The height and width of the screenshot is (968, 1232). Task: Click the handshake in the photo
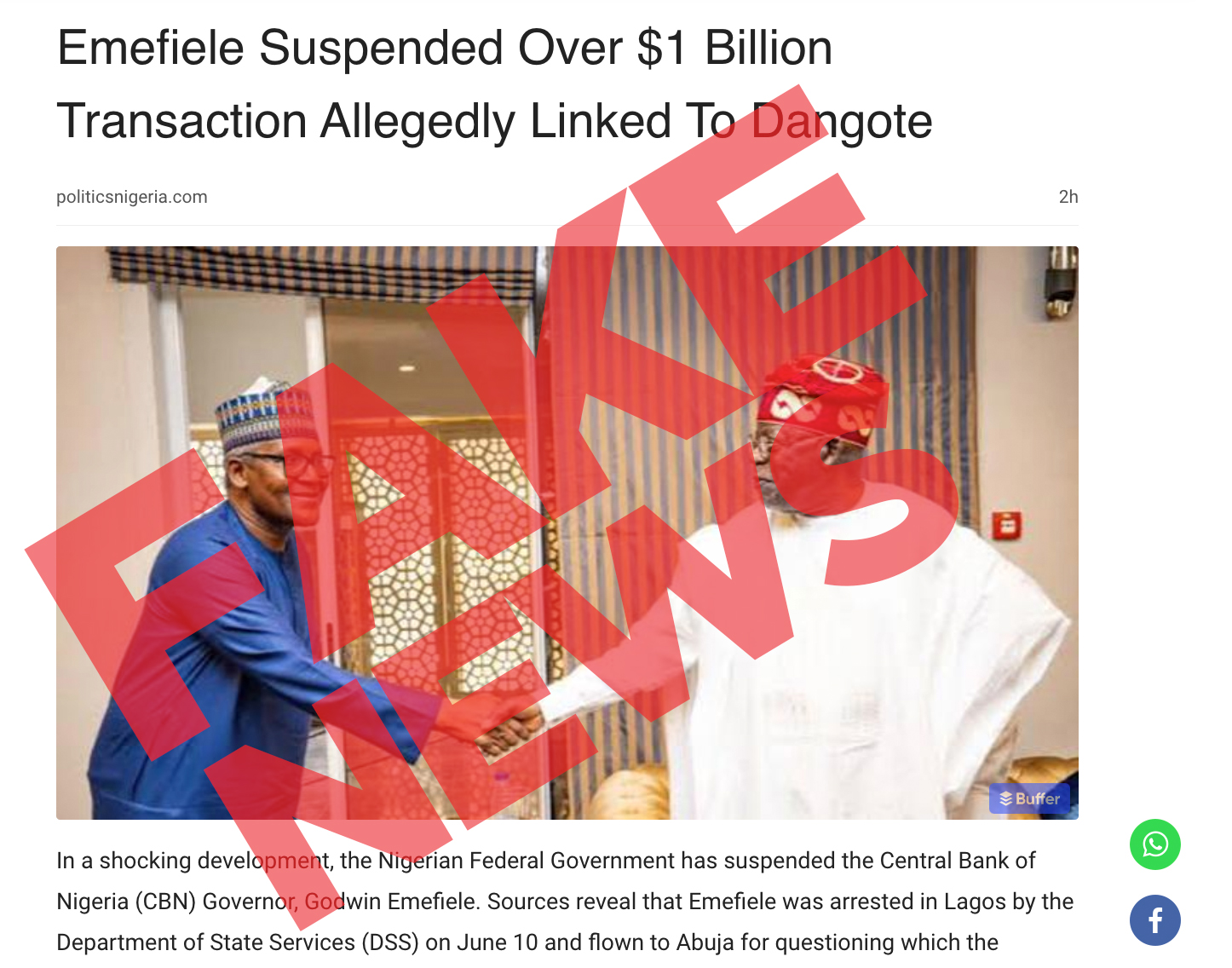[x=511, y=727]
